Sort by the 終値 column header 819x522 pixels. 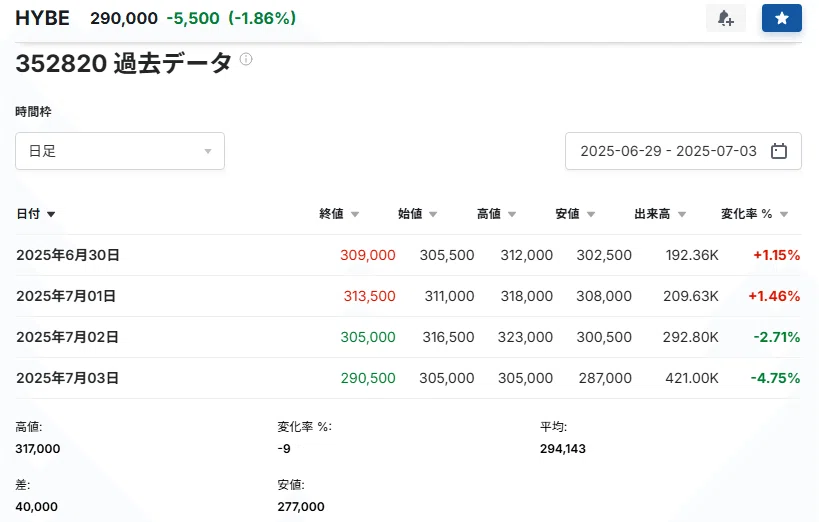(339, 214)
